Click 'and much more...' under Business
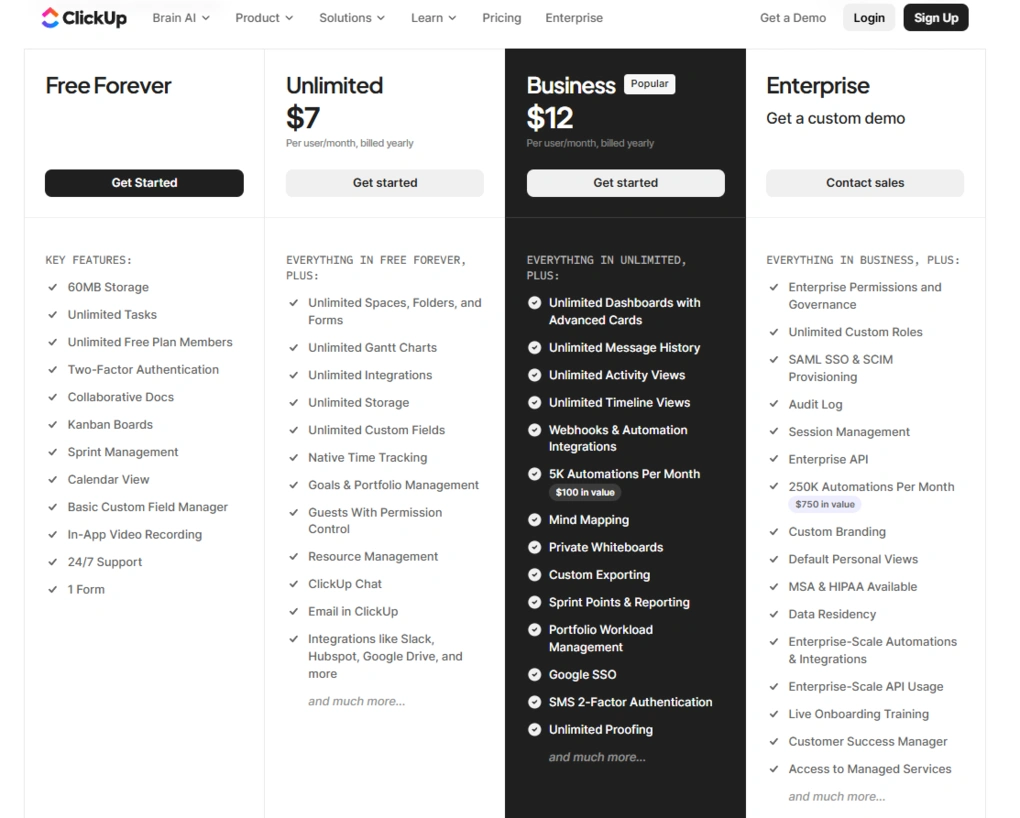1020x818 pixels. [x=597, y=757]
